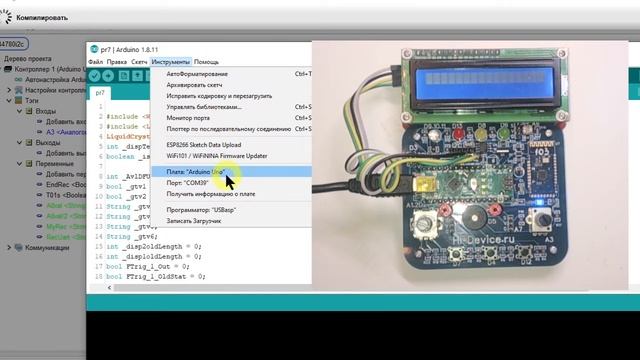Click the tag icon beside EndRec
The image size is (640, 360).
tap(40, 184)
